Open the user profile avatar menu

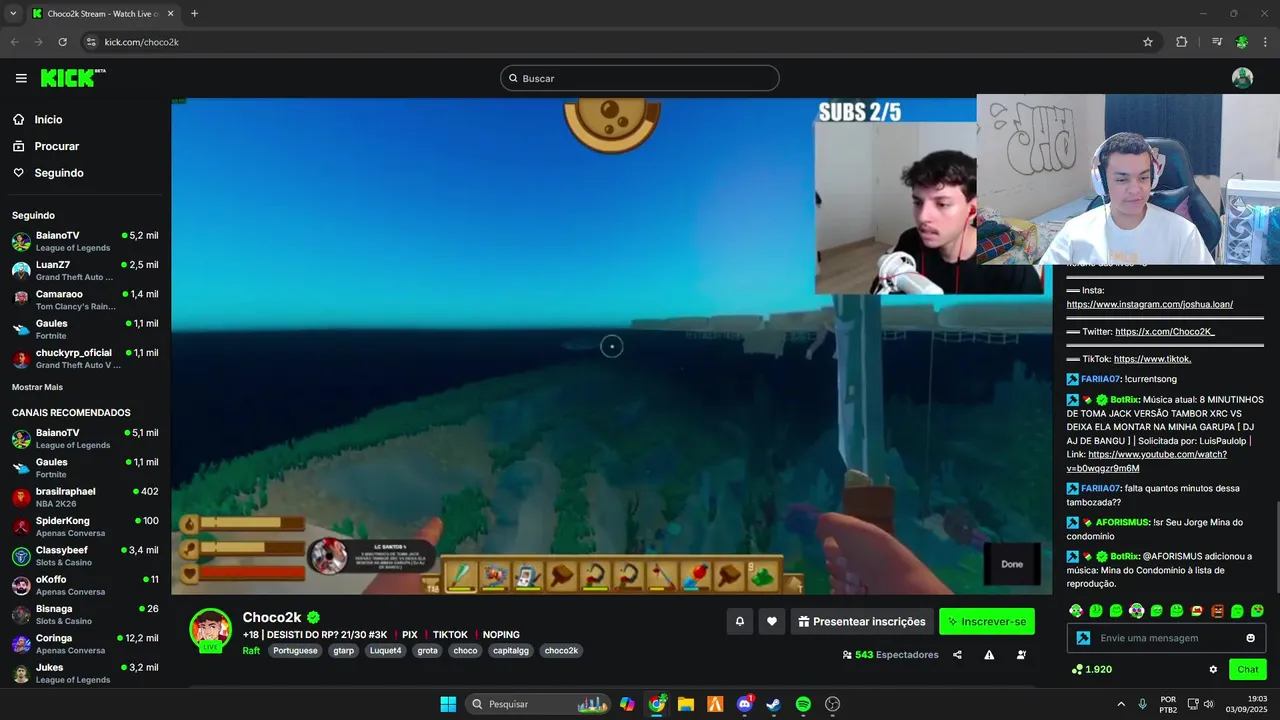(1242, 78)
